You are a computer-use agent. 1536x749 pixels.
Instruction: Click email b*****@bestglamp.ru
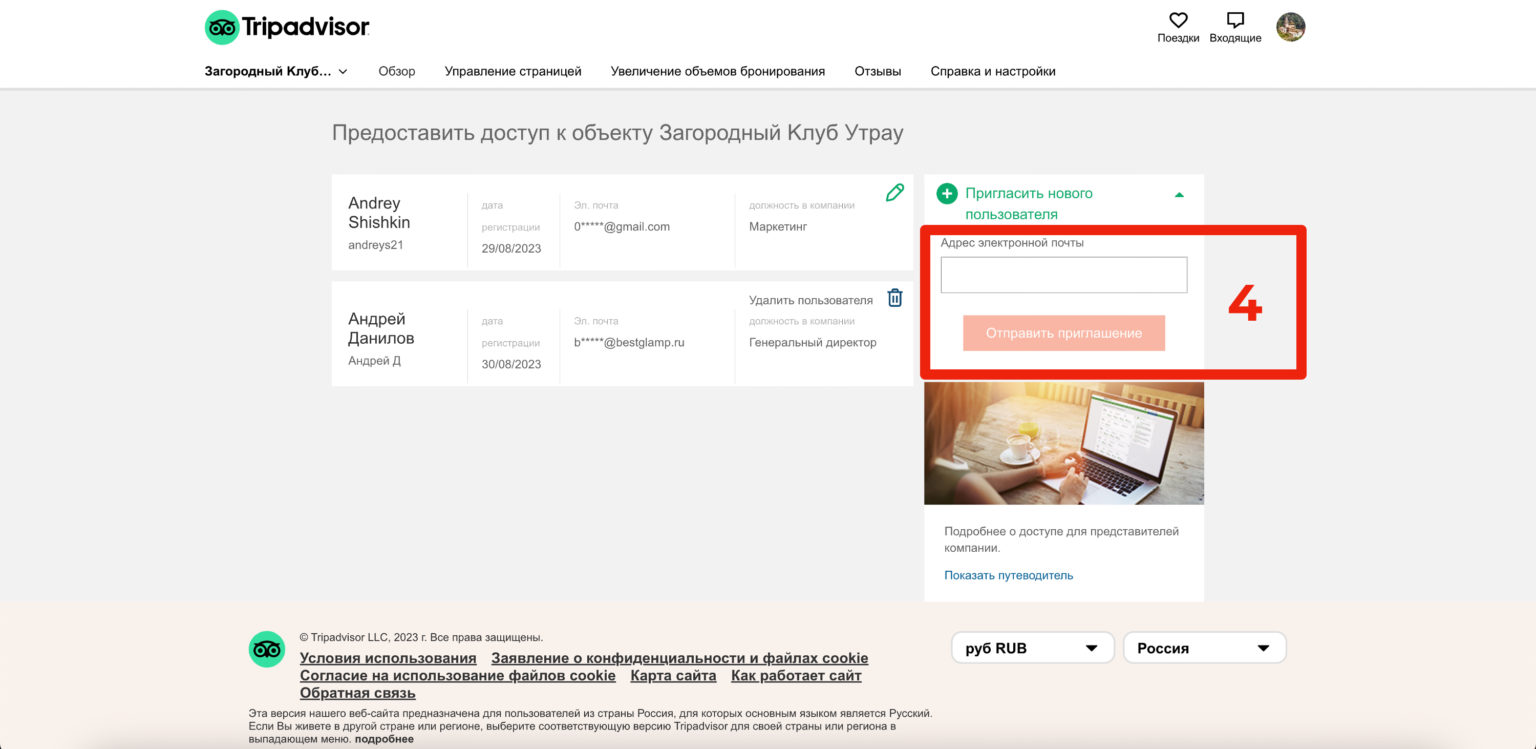[x=629, y=342]
